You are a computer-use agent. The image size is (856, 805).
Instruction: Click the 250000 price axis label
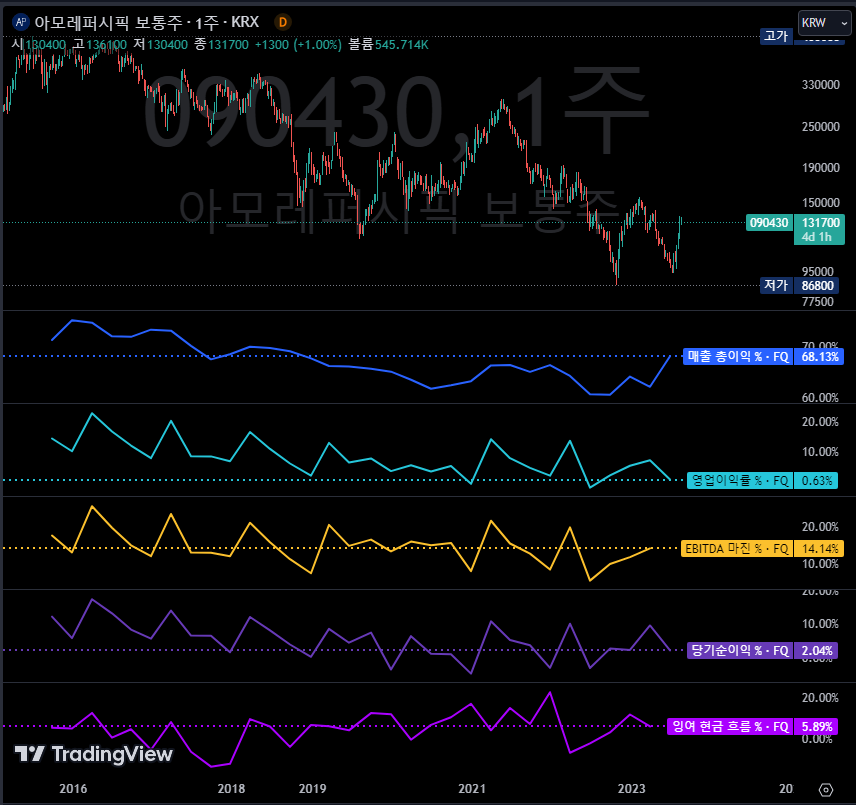tap(821, 127)
